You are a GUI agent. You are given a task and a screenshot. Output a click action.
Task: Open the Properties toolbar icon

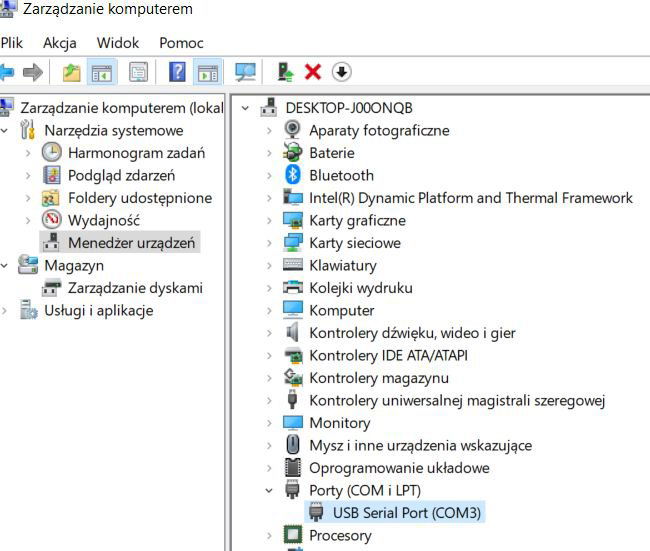(138, 72)
